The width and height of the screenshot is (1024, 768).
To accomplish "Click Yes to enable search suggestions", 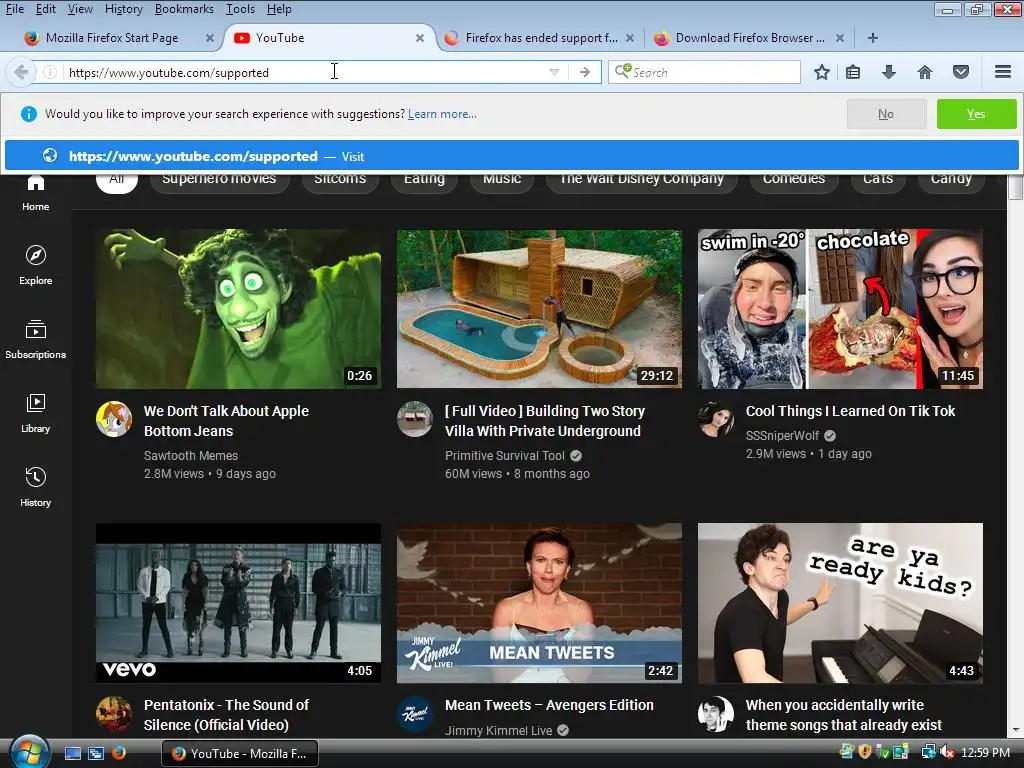I will 976,114.
